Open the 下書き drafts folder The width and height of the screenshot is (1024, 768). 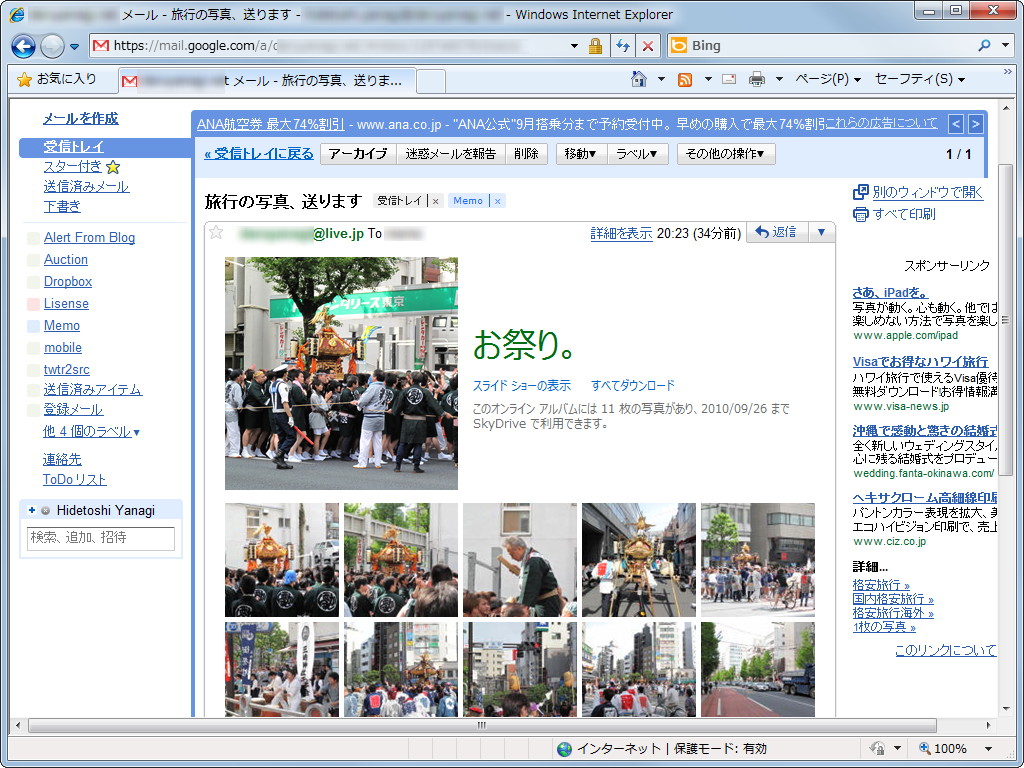pos(62,206)
